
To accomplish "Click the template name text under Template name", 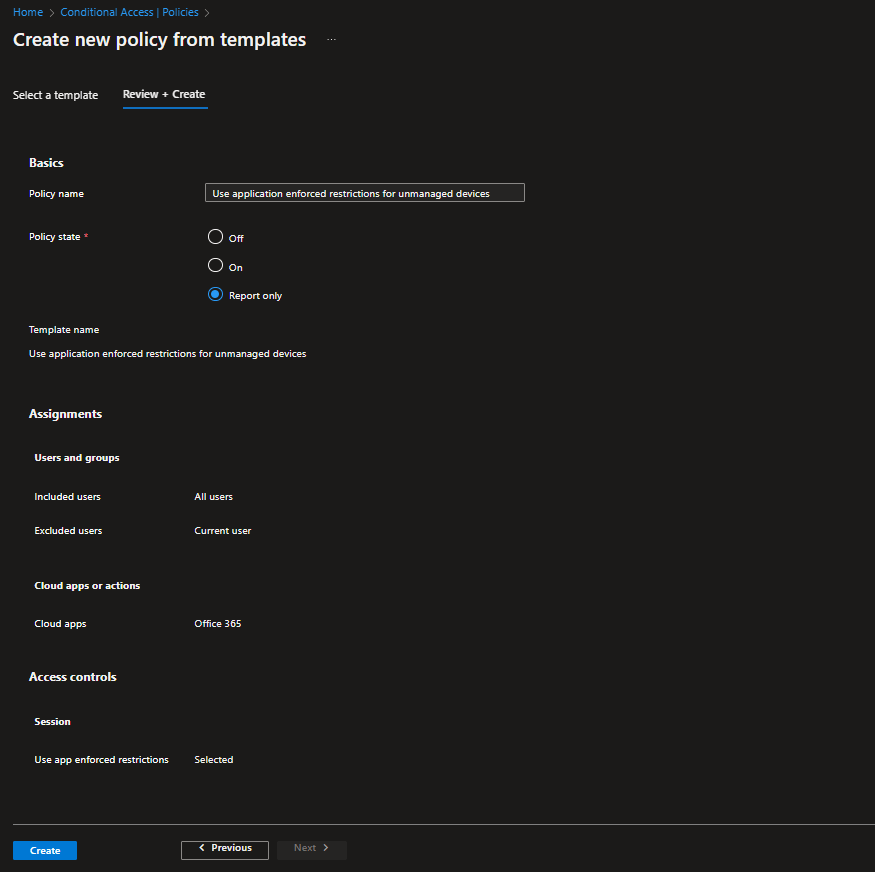I will point(167,354).
